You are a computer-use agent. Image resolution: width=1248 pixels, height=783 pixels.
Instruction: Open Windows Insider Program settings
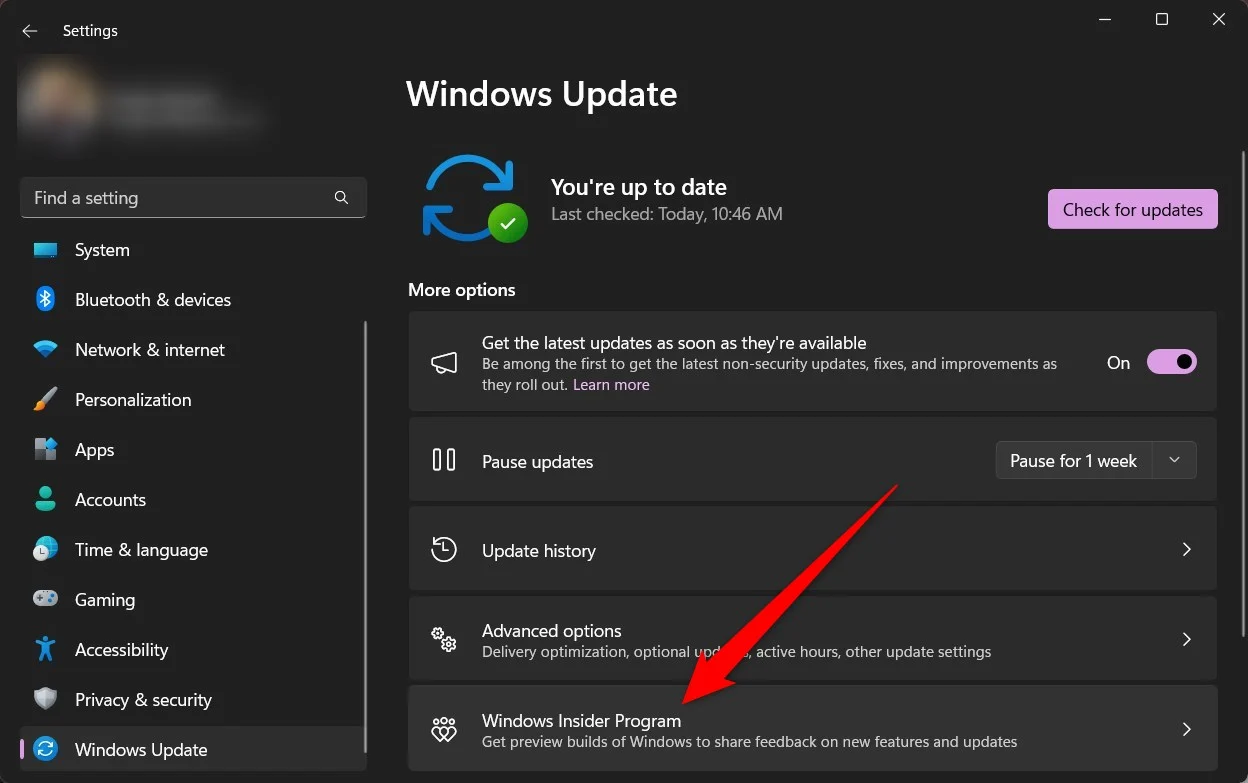812,730
